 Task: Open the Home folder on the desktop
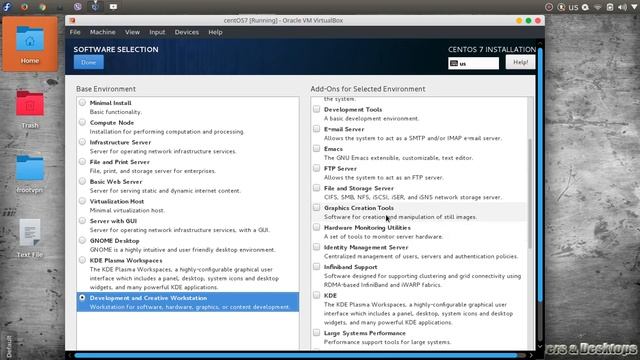point(30,44)
